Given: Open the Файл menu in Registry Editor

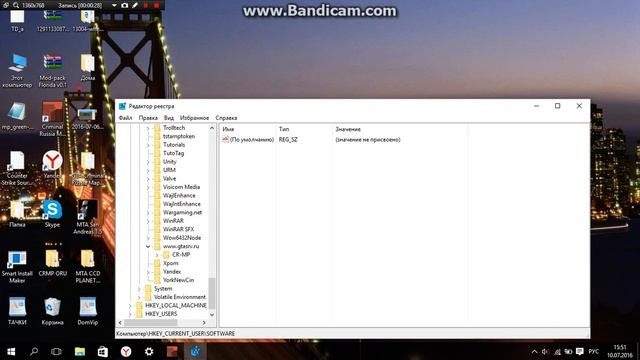Looking at the screenshot, I should pos(125,118).
